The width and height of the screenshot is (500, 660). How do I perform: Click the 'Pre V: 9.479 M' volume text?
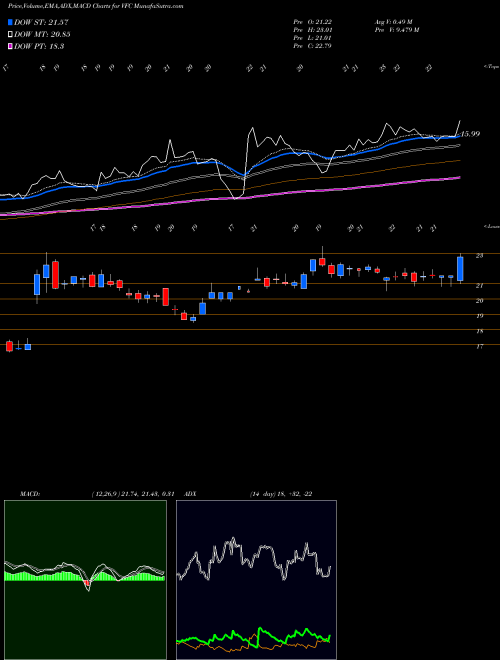pos(396,30)
